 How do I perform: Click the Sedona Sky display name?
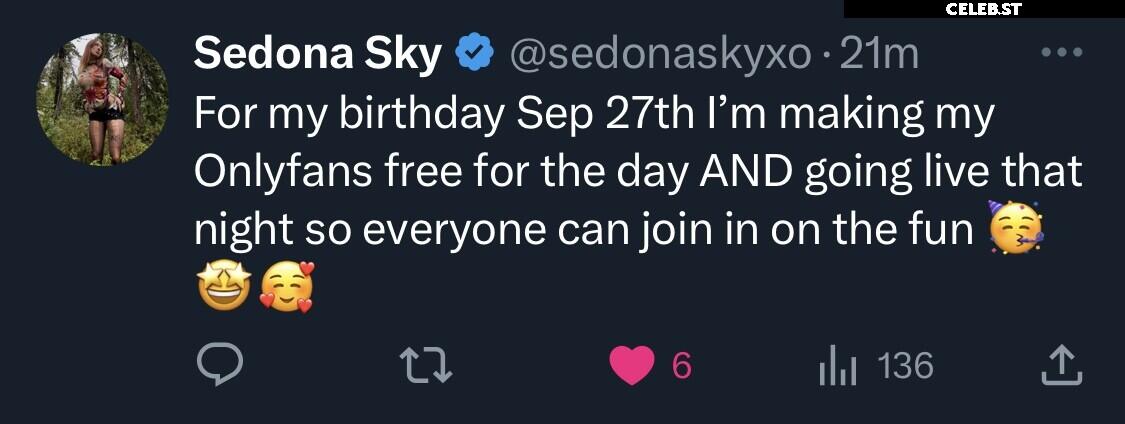(317, 55)
